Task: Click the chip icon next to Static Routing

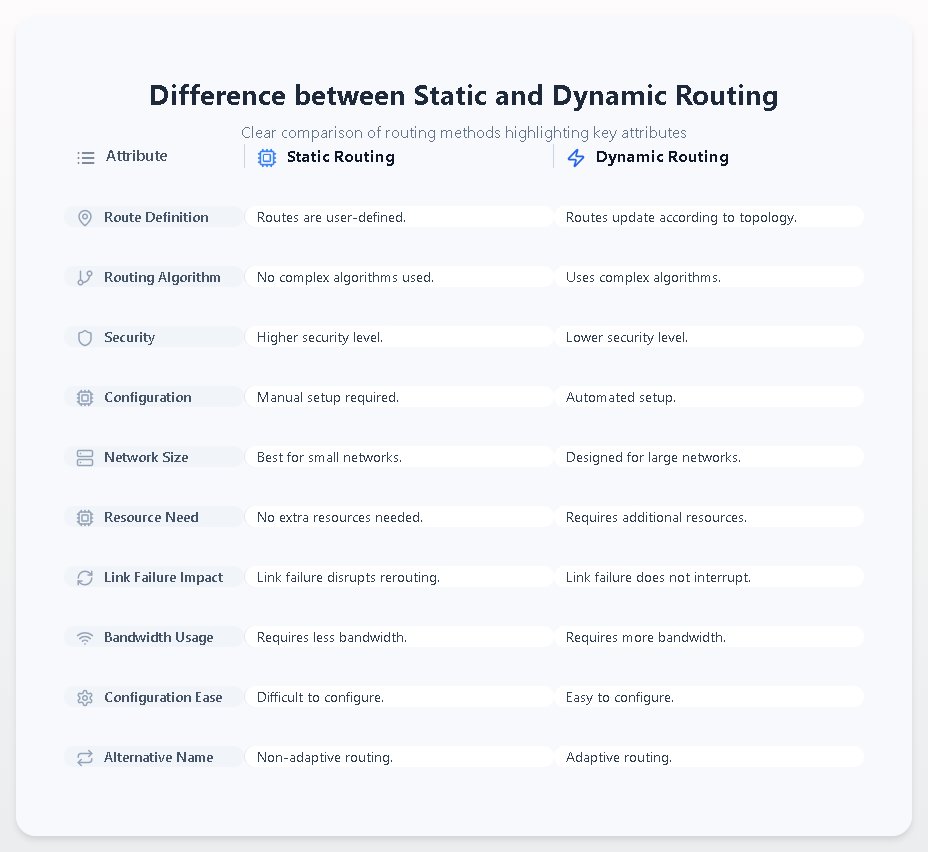Action: click(x=267, y=157)
